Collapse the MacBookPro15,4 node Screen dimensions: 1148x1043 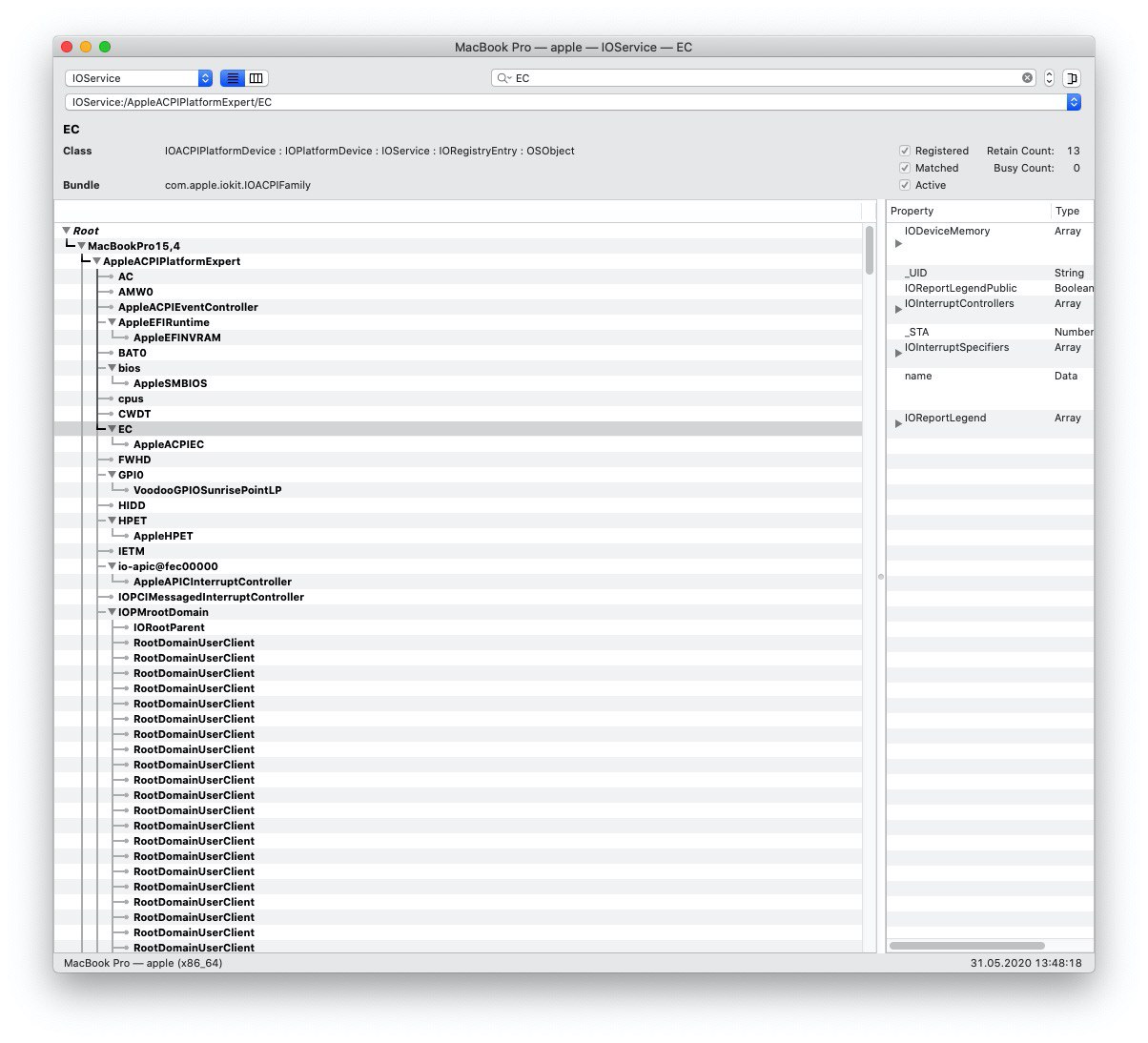pyautogui.click(x=82, y=246)
